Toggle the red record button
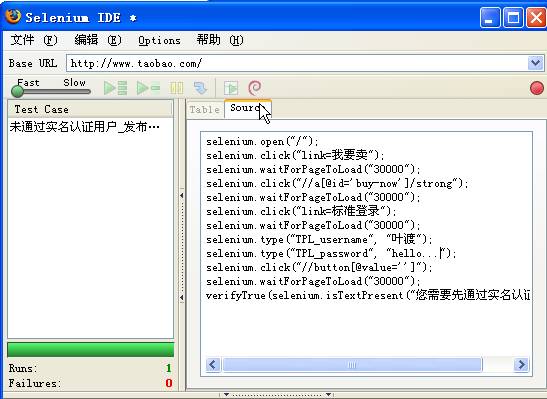Viewport: 547px width, 399px height. click(537, 88)
